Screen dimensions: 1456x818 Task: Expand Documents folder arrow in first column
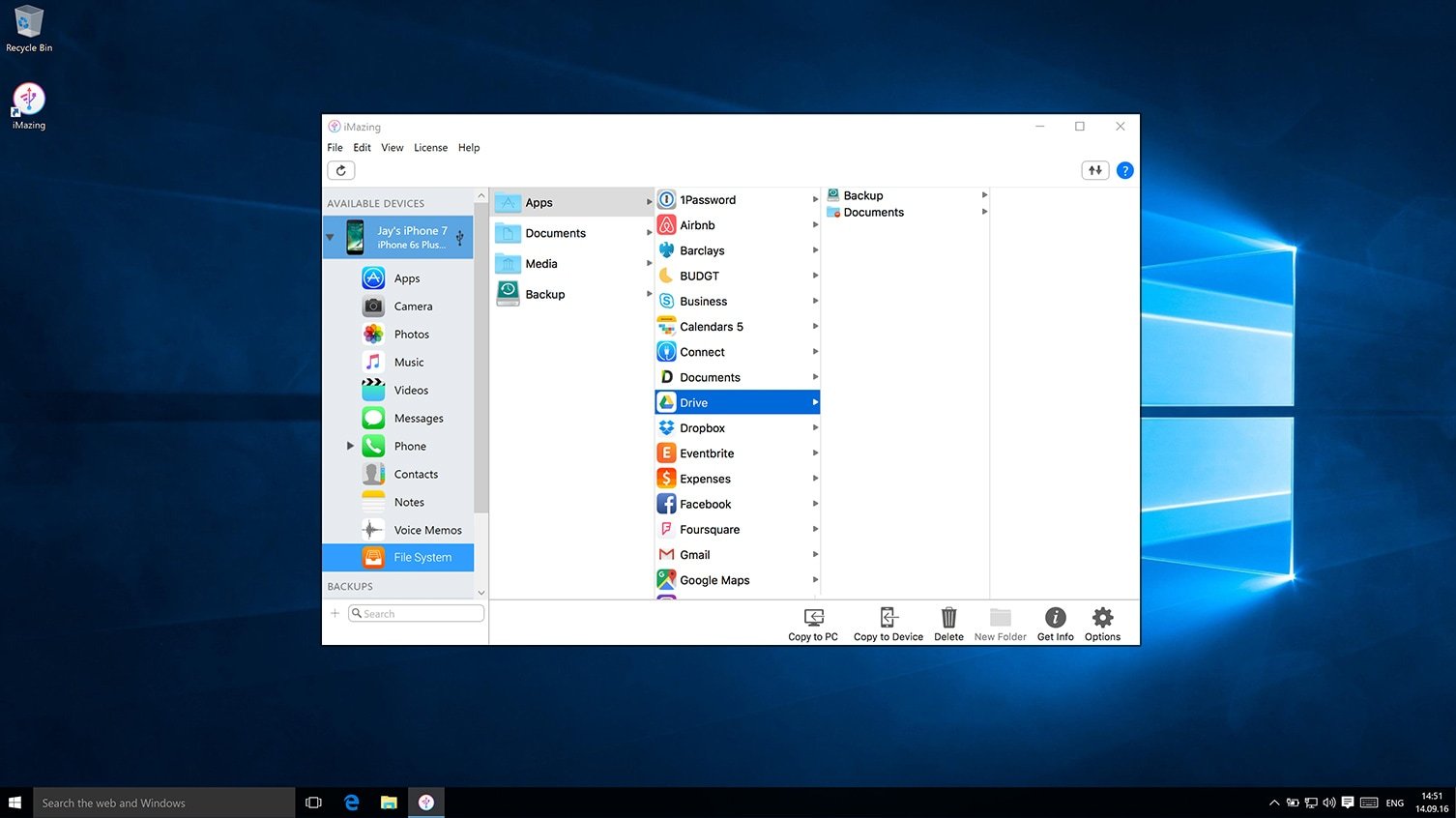(x=649, y=233)
